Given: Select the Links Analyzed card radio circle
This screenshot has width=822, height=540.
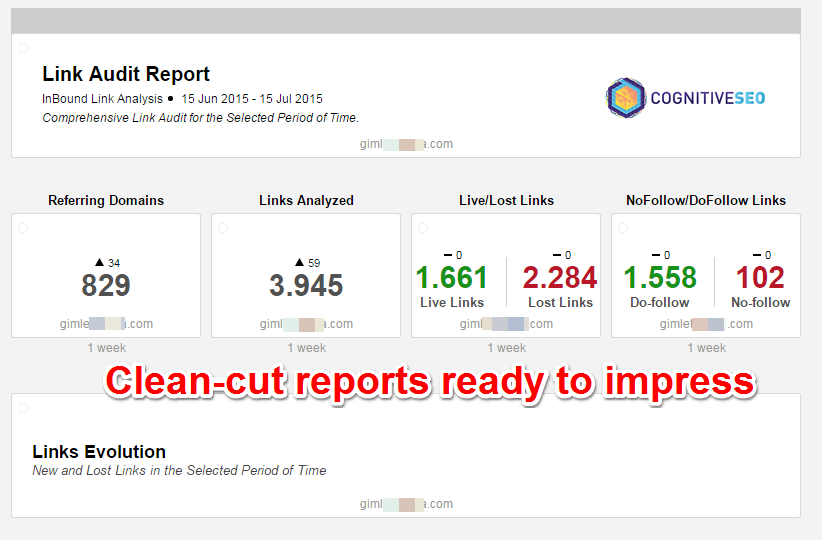Looking at the screenshot, I should pos(223,228).
